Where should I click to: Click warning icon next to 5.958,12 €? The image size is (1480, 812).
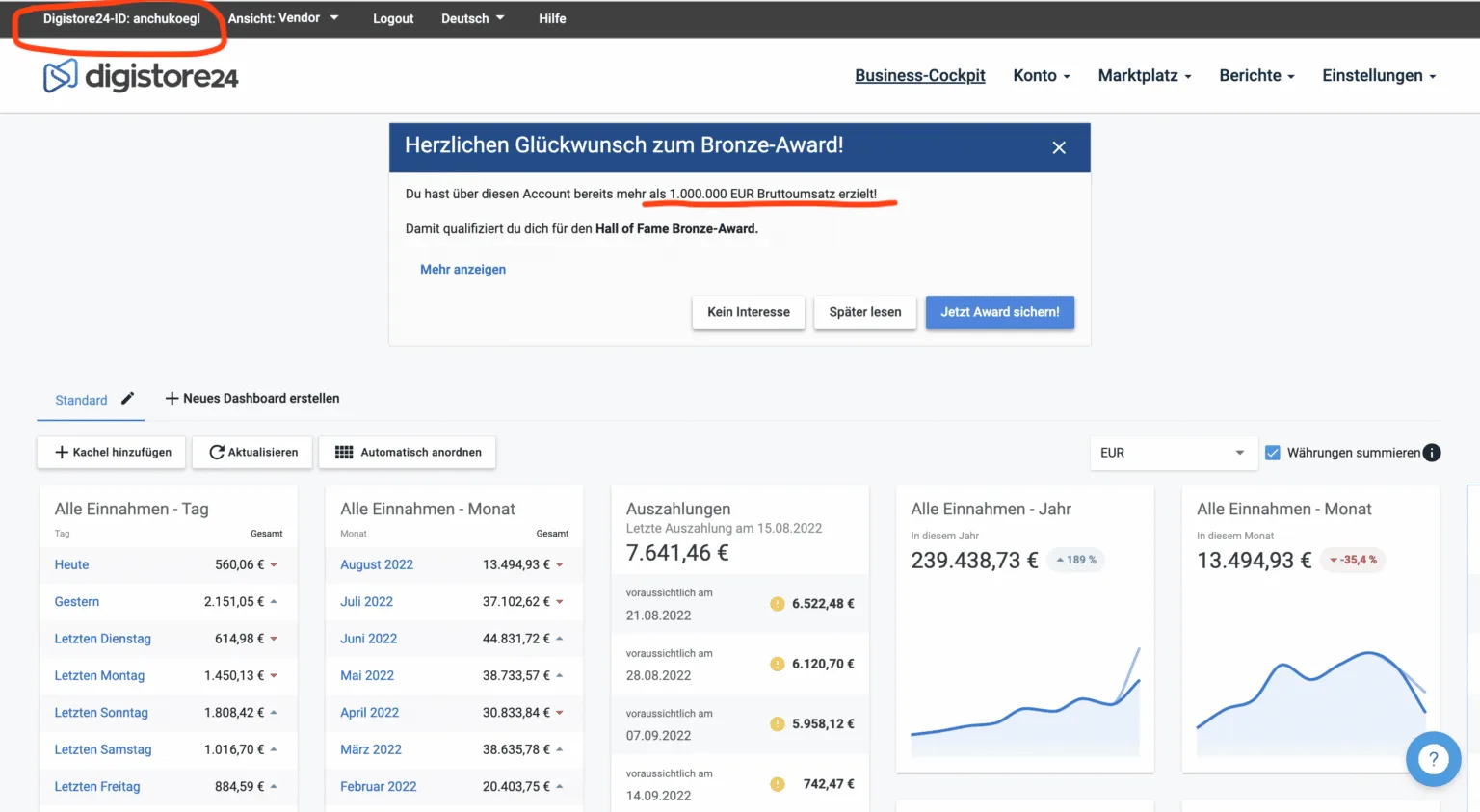tap(778, 724)
